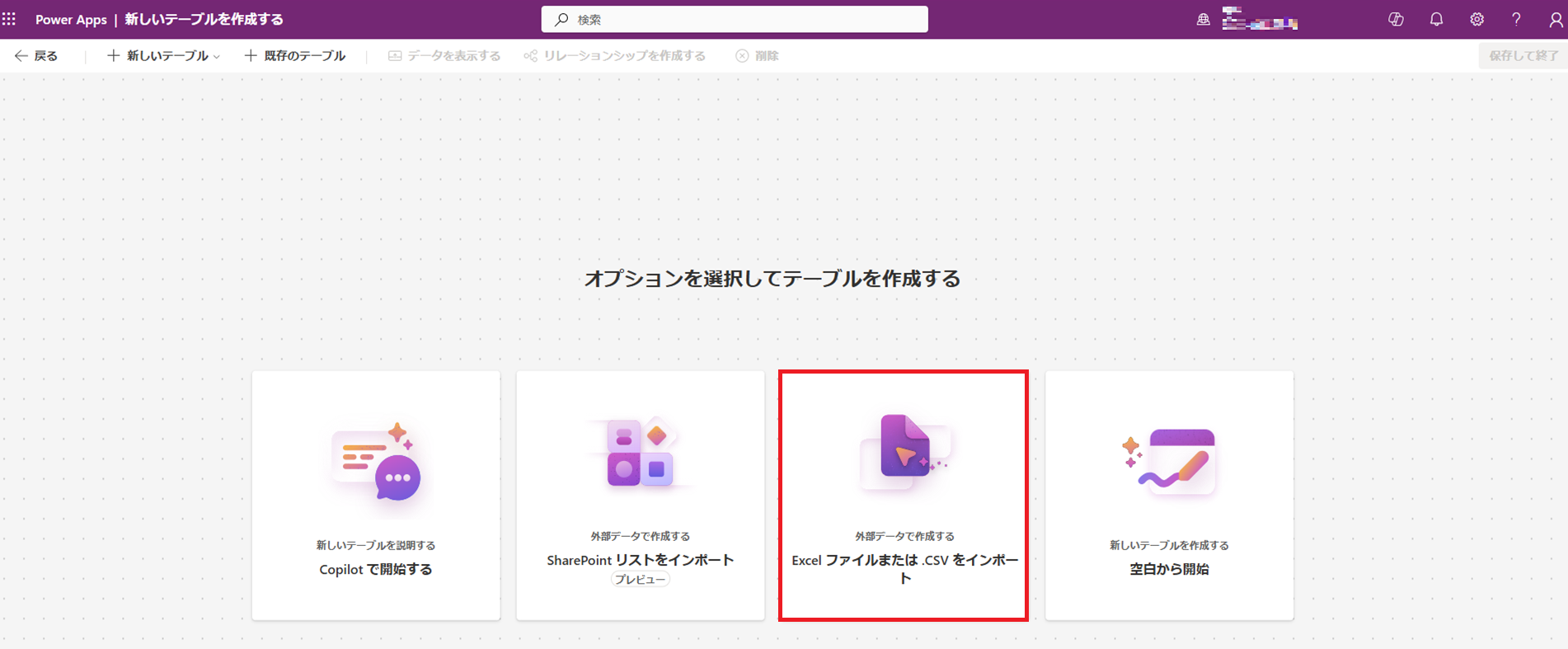
Task: Click heading オプションを選択してテーブルを作成する
Action: click(x=772, y=279)
